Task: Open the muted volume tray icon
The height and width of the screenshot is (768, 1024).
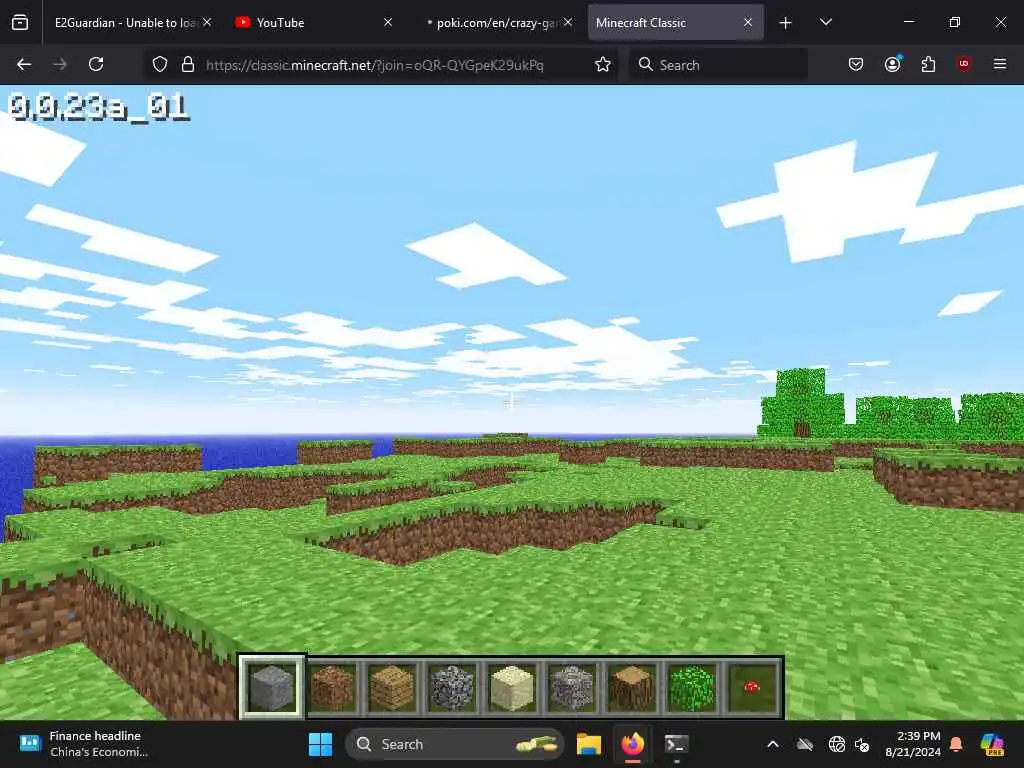Action: (863, 744)
